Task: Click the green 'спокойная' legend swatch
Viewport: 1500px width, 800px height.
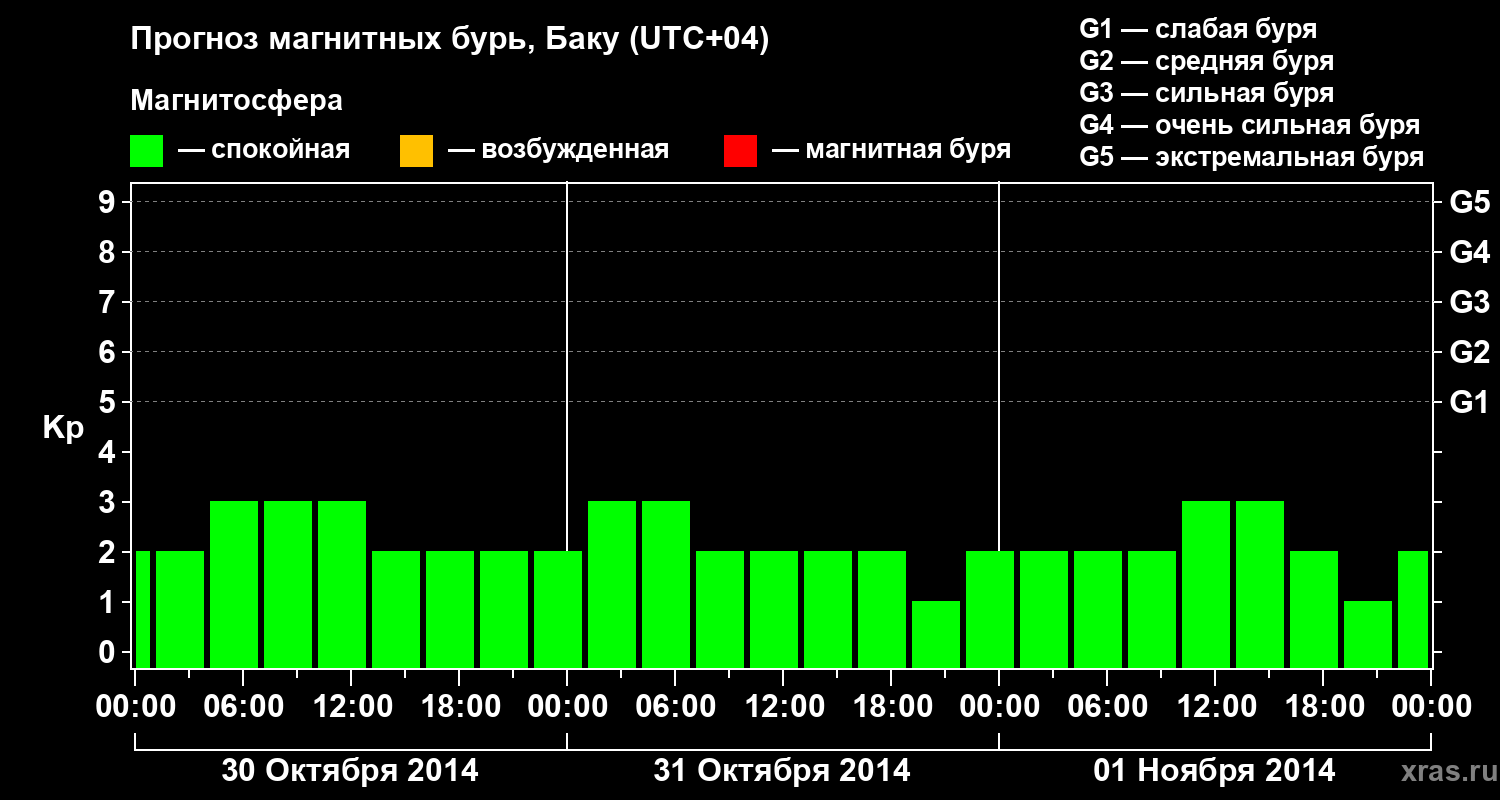Action: [x=147, y=151]
